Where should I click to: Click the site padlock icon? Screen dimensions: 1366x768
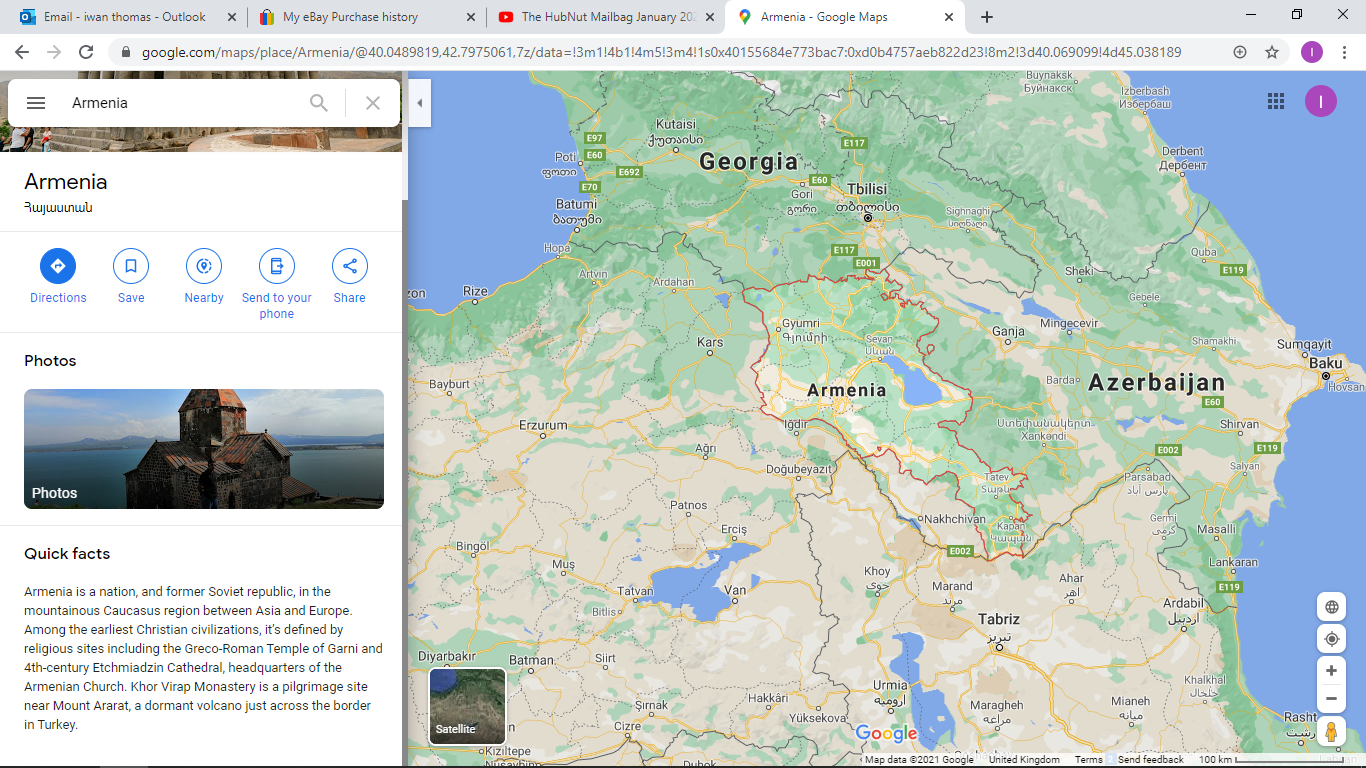(126, 52)
